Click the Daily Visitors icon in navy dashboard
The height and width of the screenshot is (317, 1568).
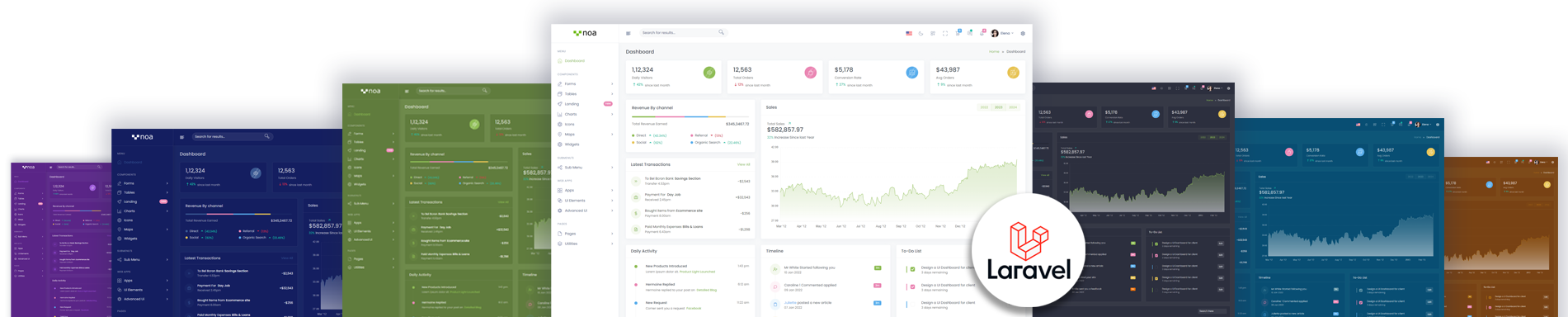pos(256,173)
